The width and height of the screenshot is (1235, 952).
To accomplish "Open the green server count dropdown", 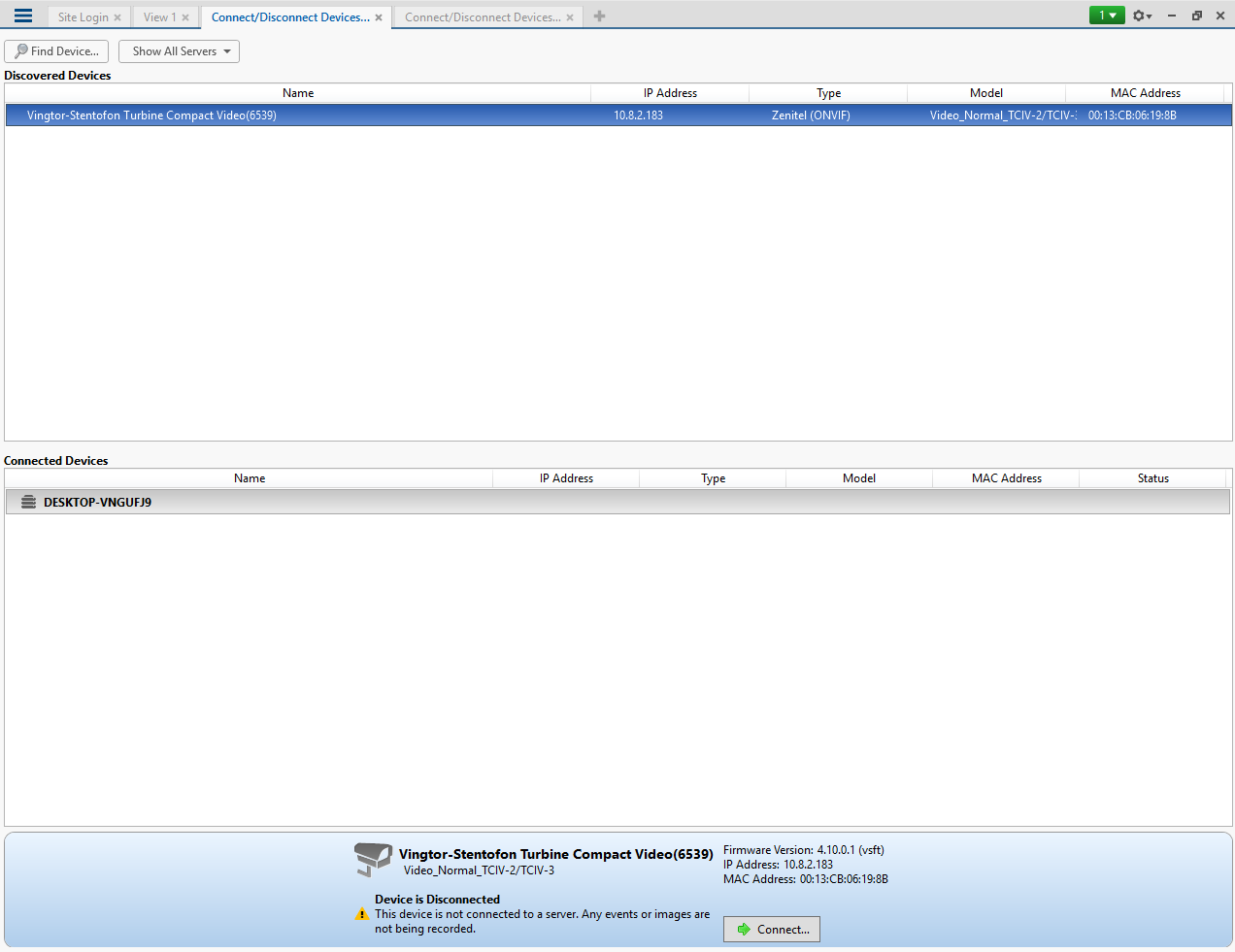I will (x=1107, y=16).
